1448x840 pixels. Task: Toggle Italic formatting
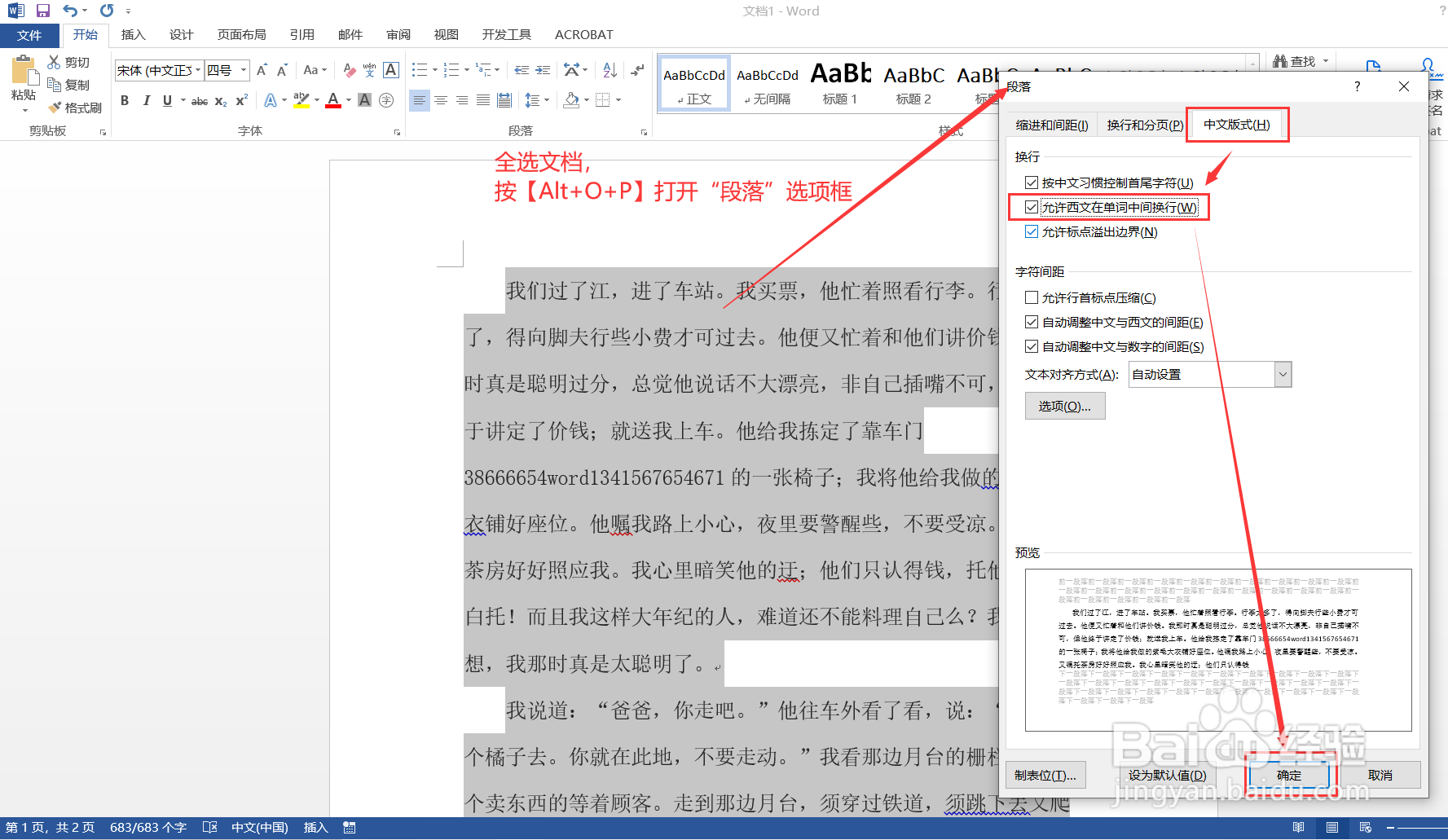(146, 100)
